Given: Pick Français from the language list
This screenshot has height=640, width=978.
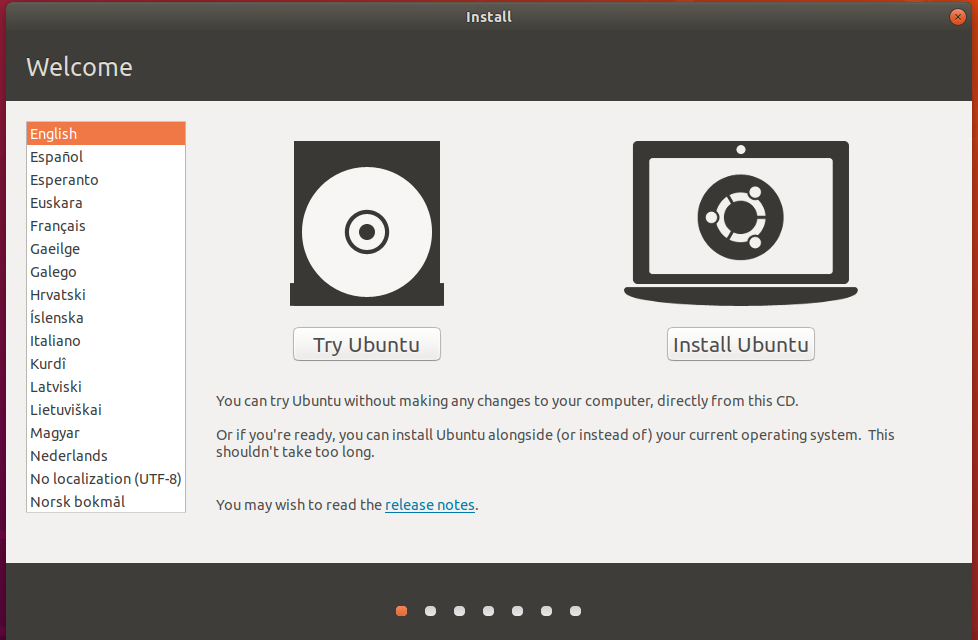Looking at the screenshot, I should pyautogui.click(x=106, y=226).
